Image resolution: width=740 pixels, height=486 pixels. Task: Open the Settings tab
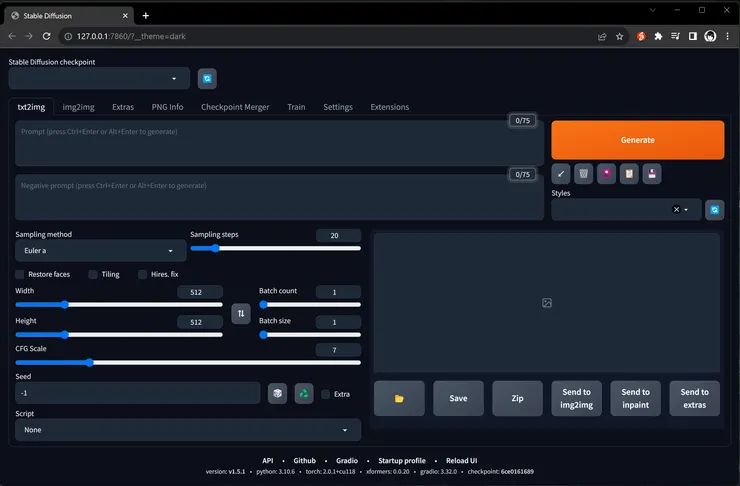pos(338,107)
